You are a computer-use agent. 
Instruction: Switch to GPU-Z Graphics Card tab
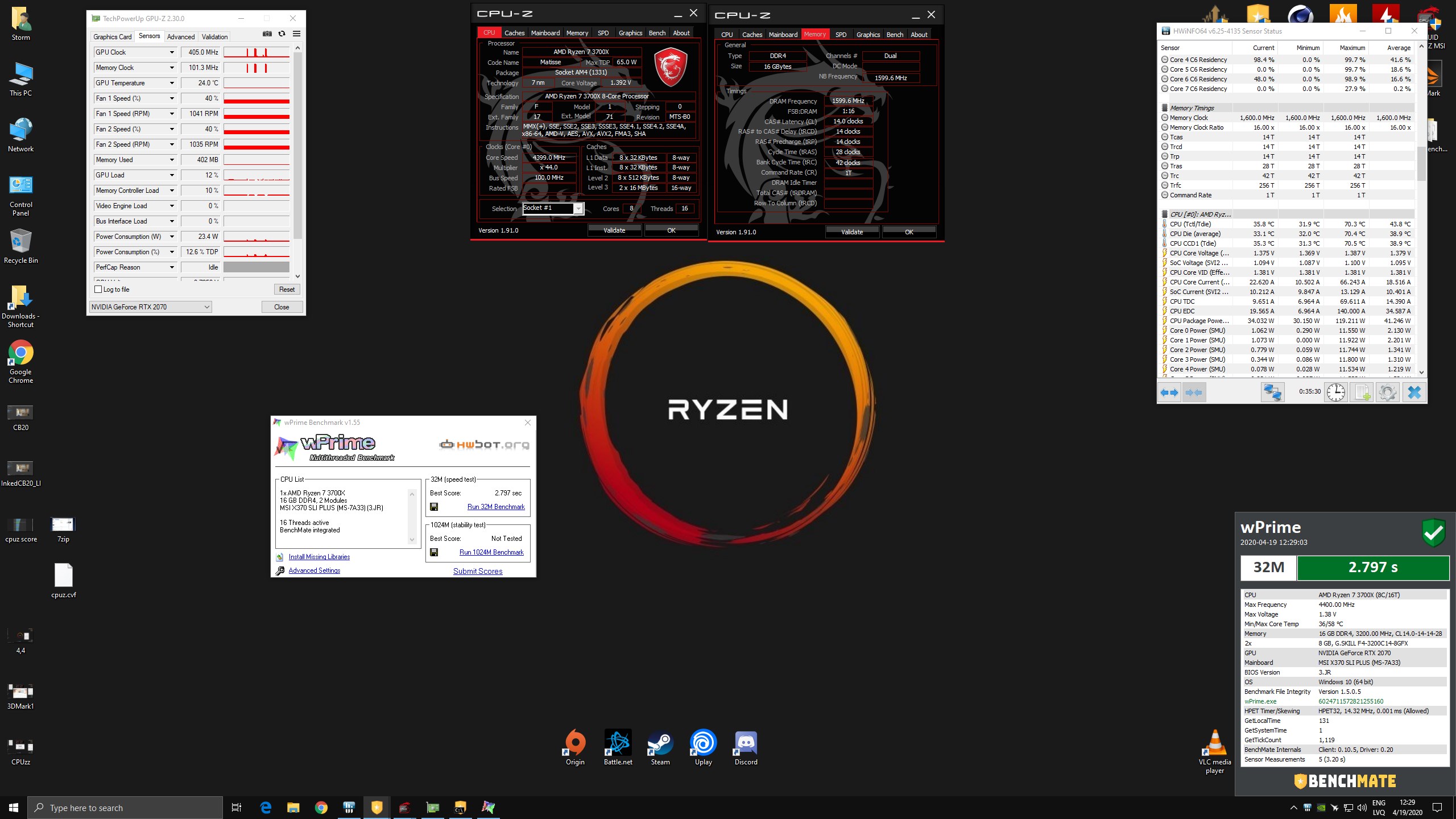click(113, 36)
